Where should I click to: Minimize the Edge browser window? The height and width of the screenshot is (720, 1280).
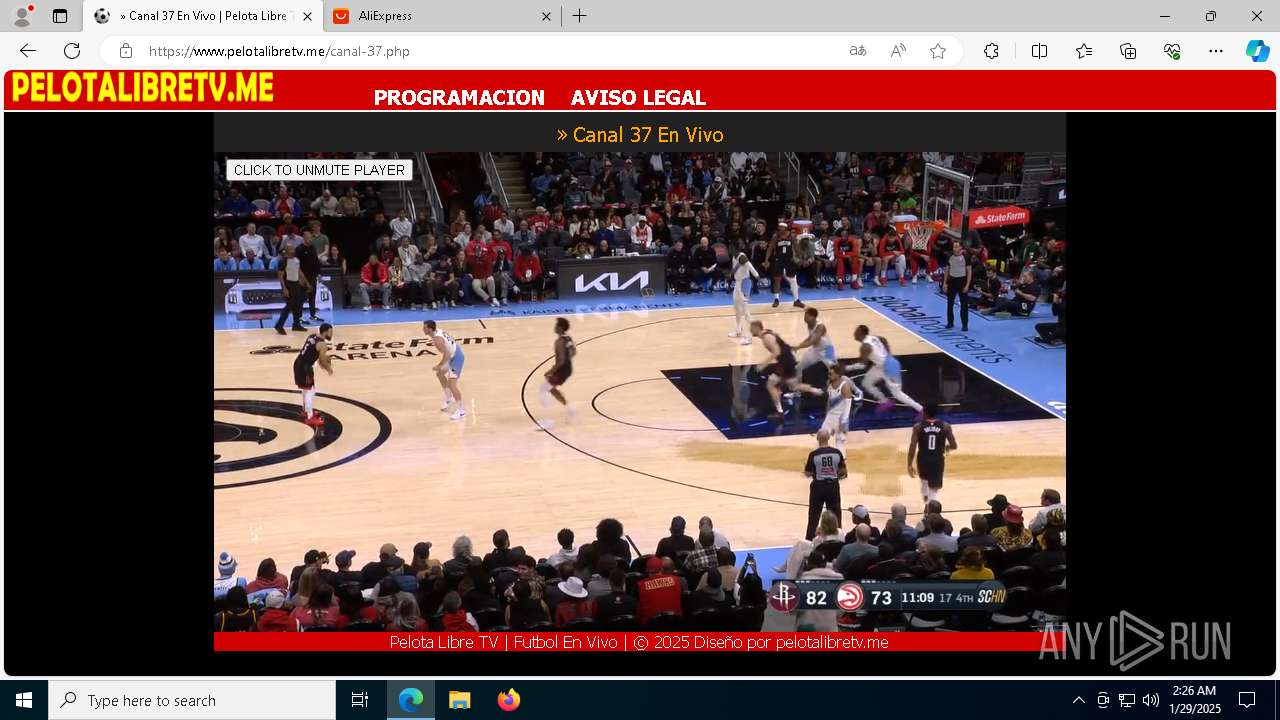1165,16
